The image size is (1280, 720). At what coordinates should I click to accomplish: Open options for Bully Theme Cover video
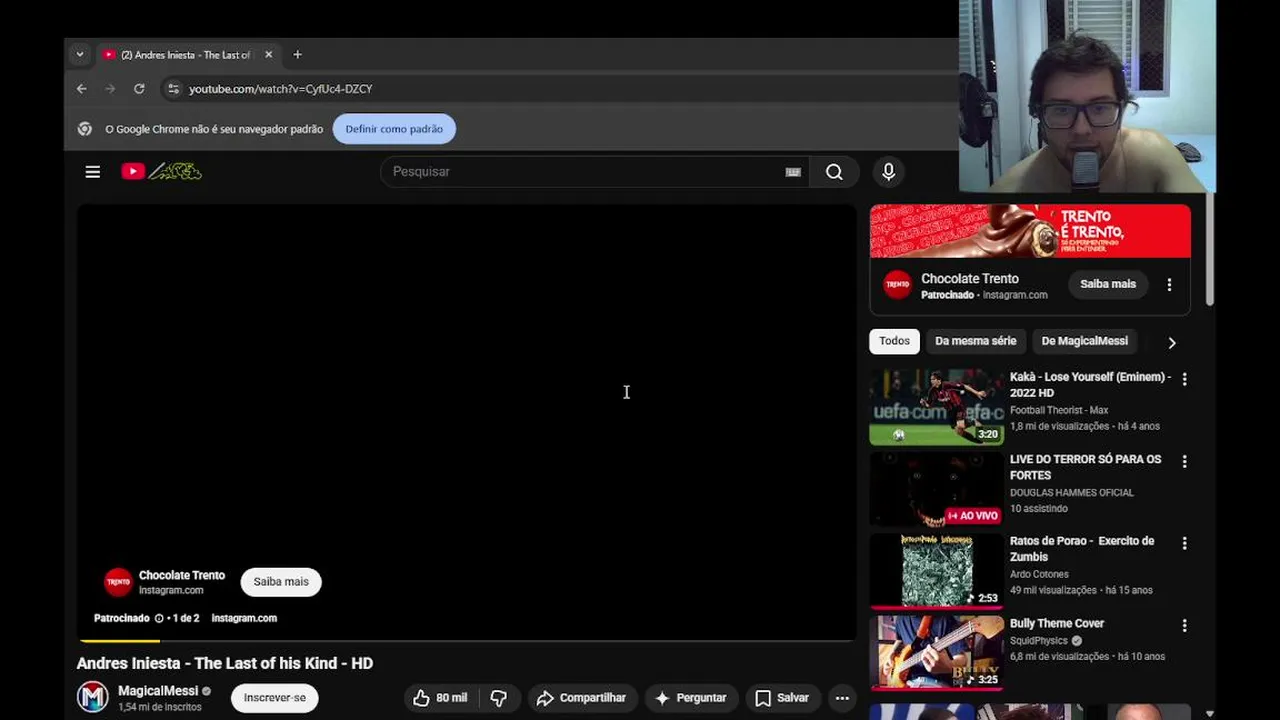1184,626
